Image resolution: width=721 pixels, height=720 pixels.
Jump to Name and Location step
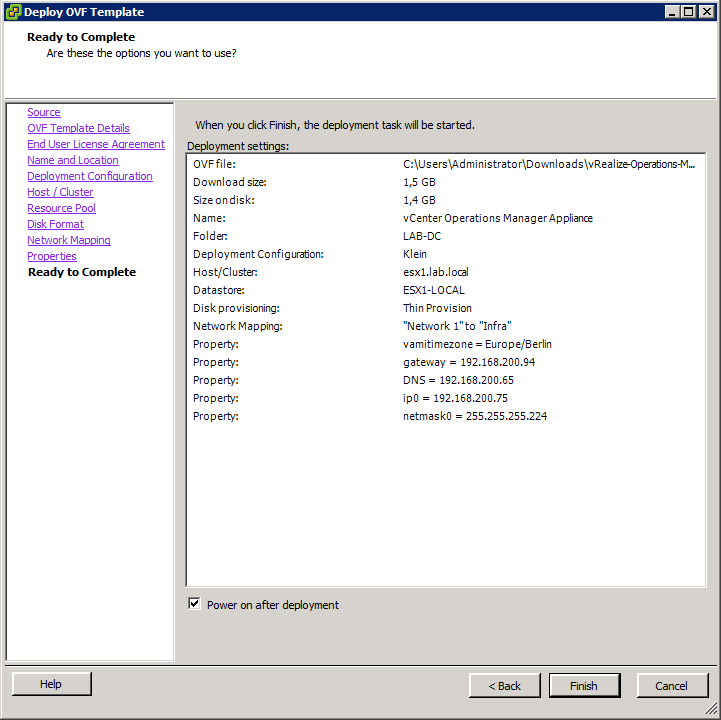[x=73, y=160]
